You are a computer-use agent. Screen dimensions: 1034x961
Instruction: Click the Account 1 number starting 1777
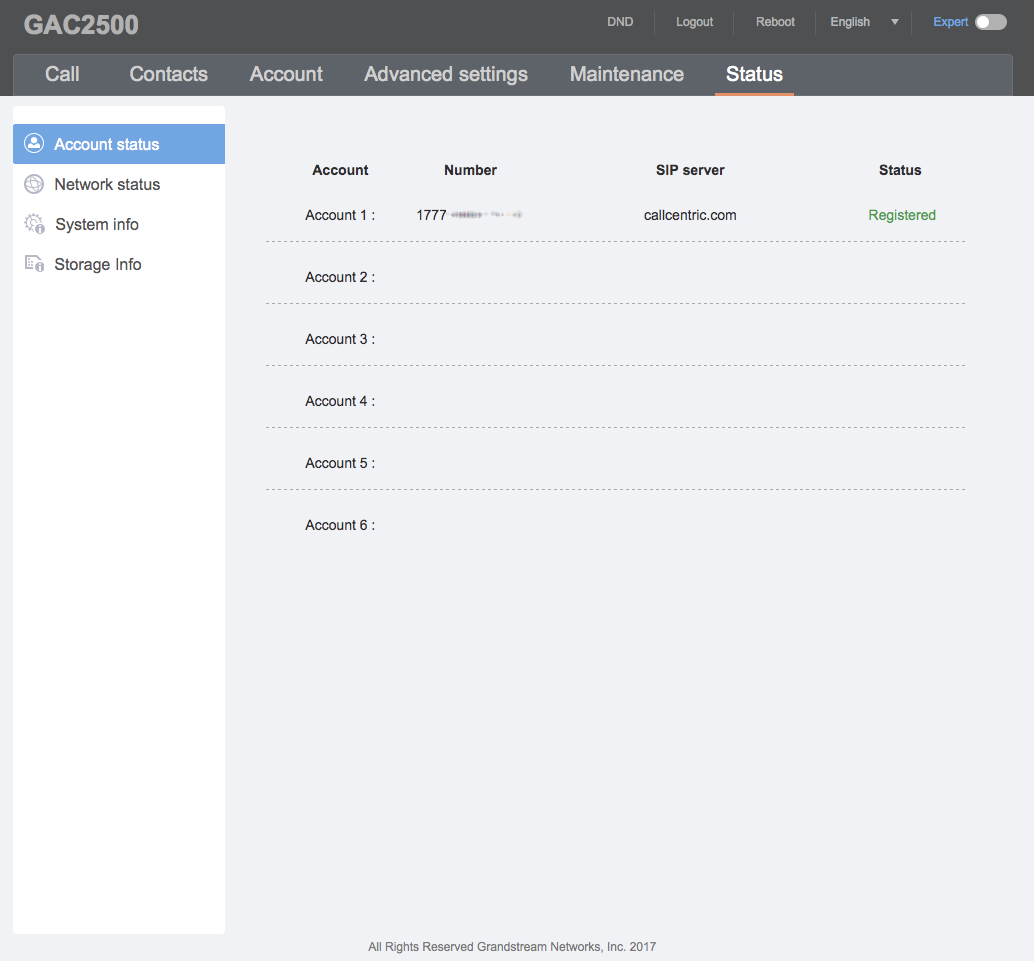pyautogui.click(x=470, y=215)
